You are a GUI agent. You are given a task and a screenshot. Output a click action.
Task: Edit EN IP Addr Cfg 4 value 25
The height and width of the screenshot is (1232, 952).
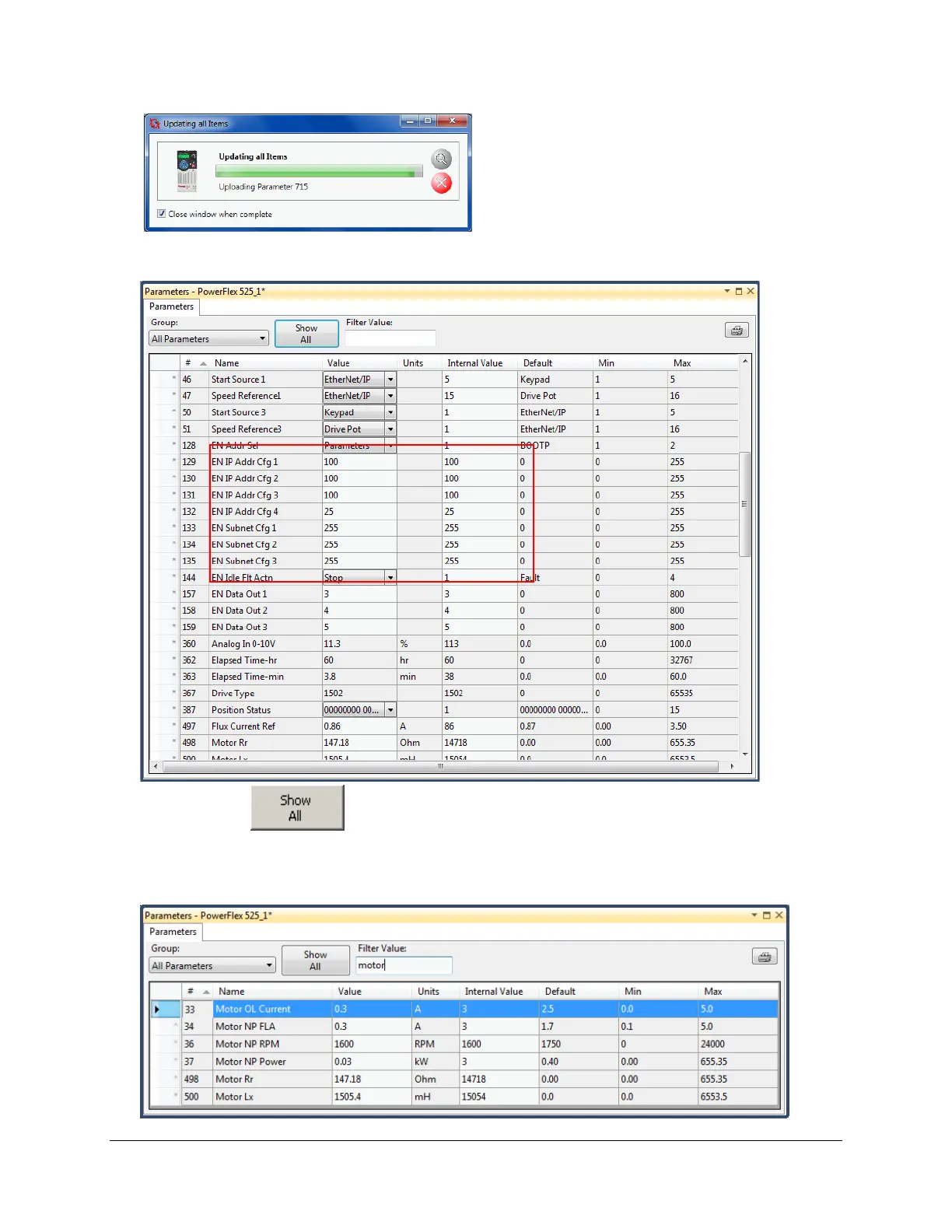coord(359,512)
